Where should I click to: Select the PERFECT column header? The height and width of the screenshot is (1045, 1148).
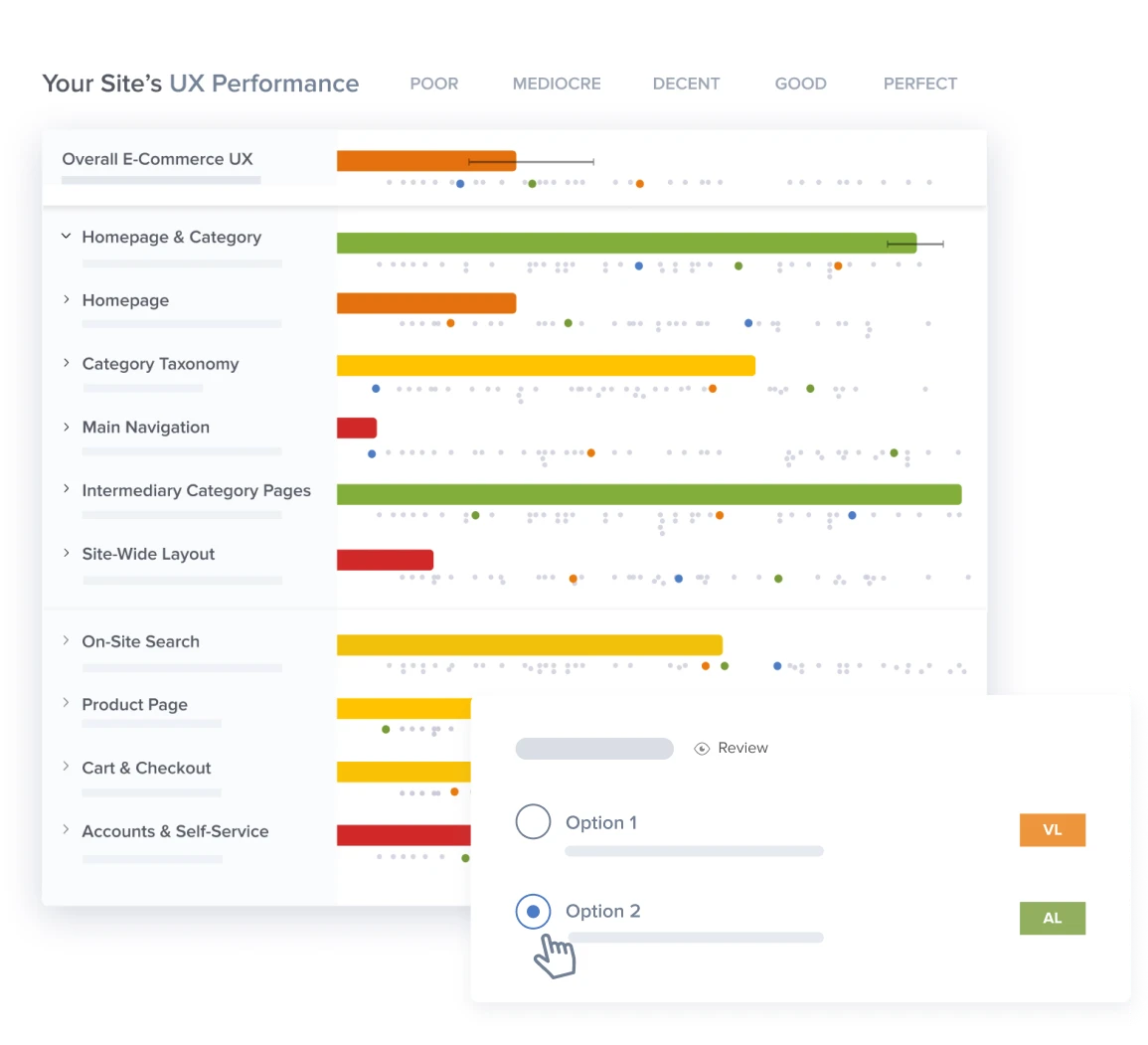click(919, 84)
